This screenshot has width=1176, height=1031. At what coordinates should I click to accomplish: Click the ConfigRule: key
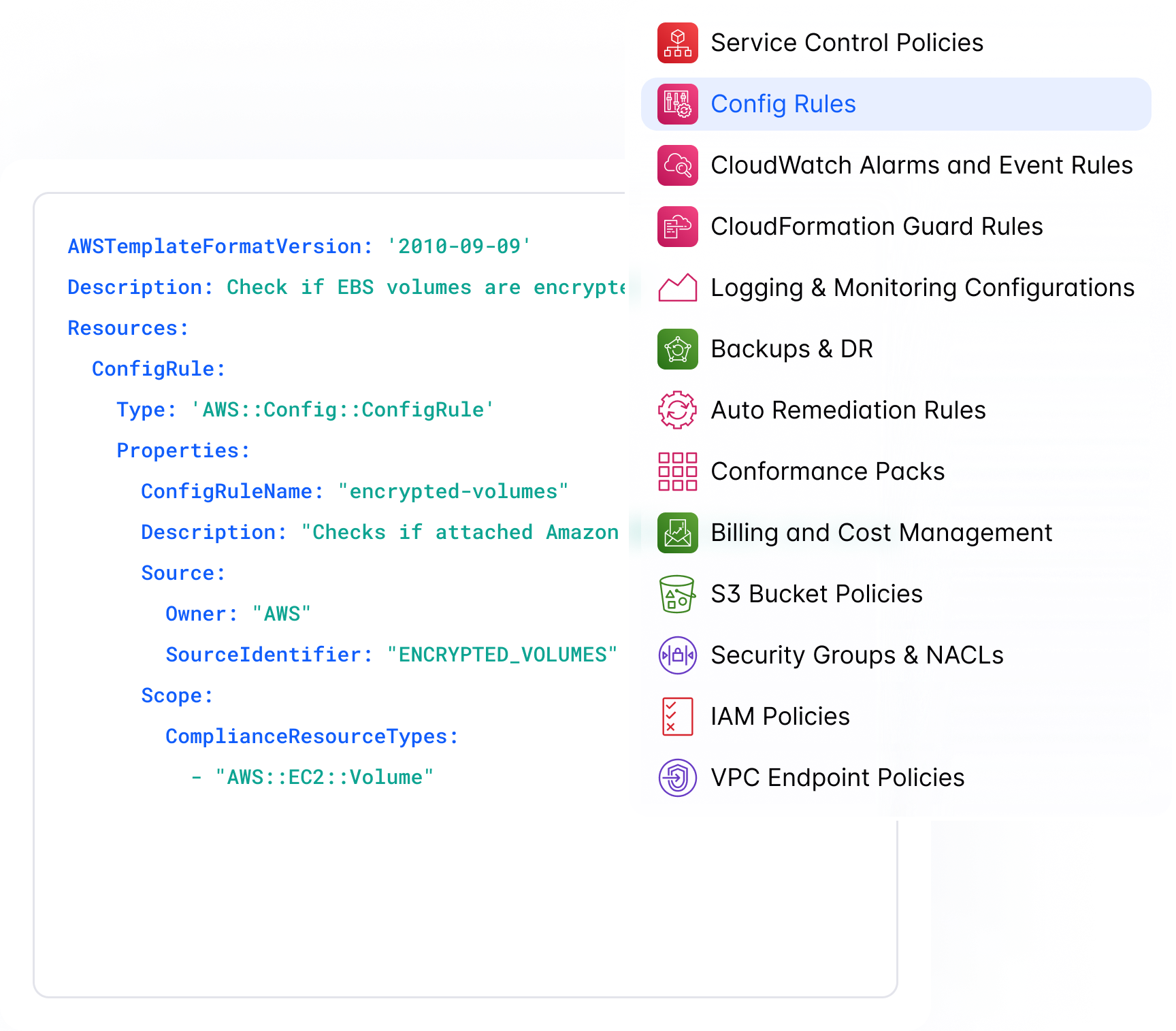pos(159,369)
